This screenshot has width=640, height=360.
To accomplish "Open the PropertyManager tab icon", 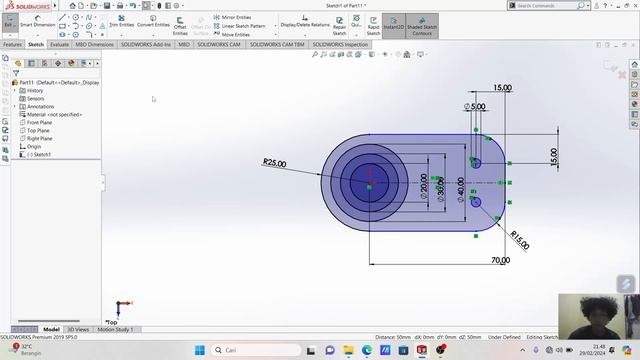I will (x=31, y=63).
